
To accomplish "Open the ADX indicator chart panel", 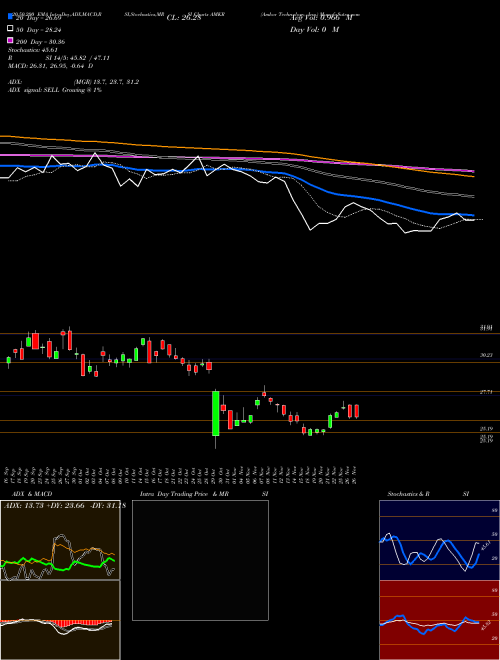I will pyautogui.click(x=60, y=540).
